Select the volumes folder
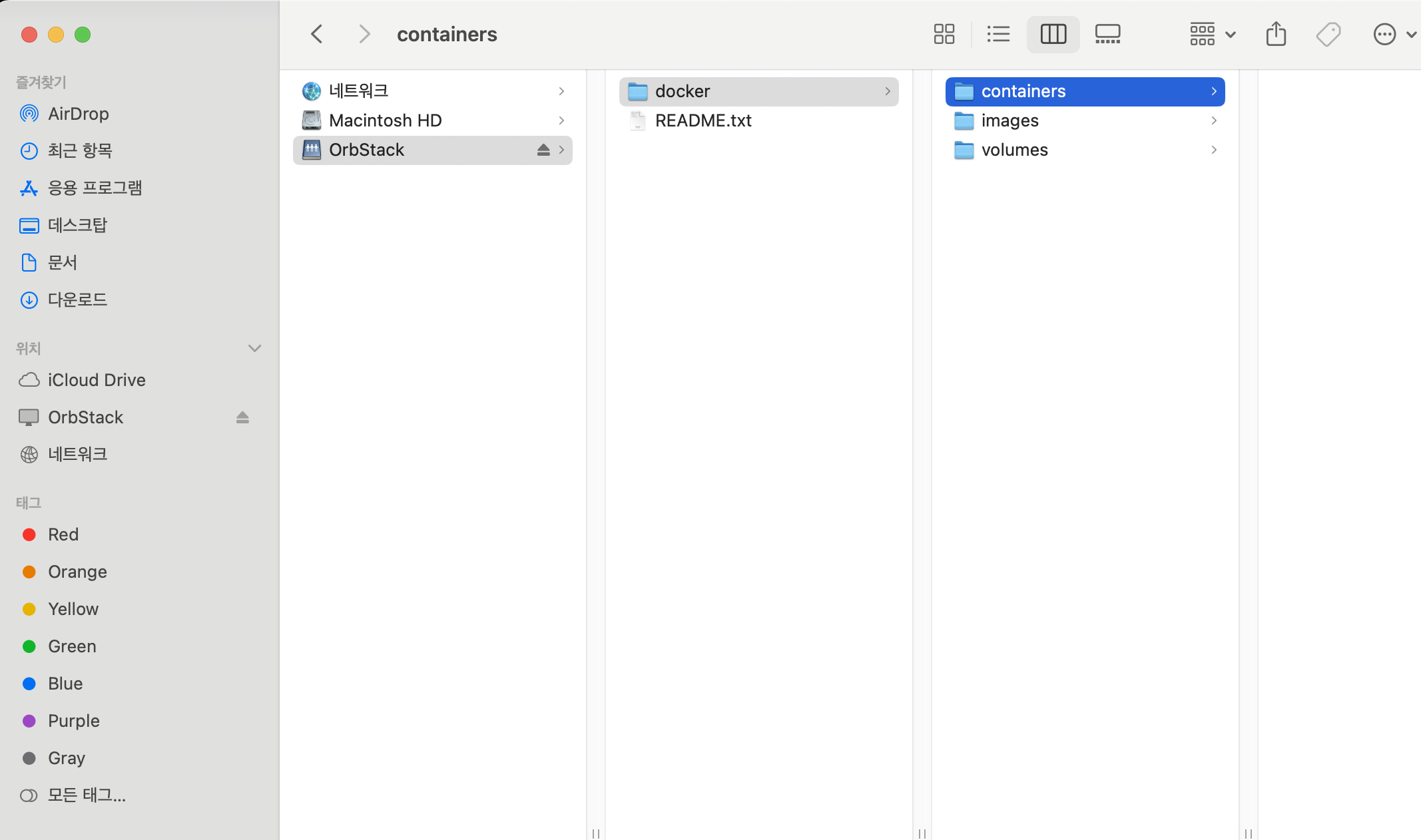The height and width of the screenshot is (840, 1421). pos(1085,150)
